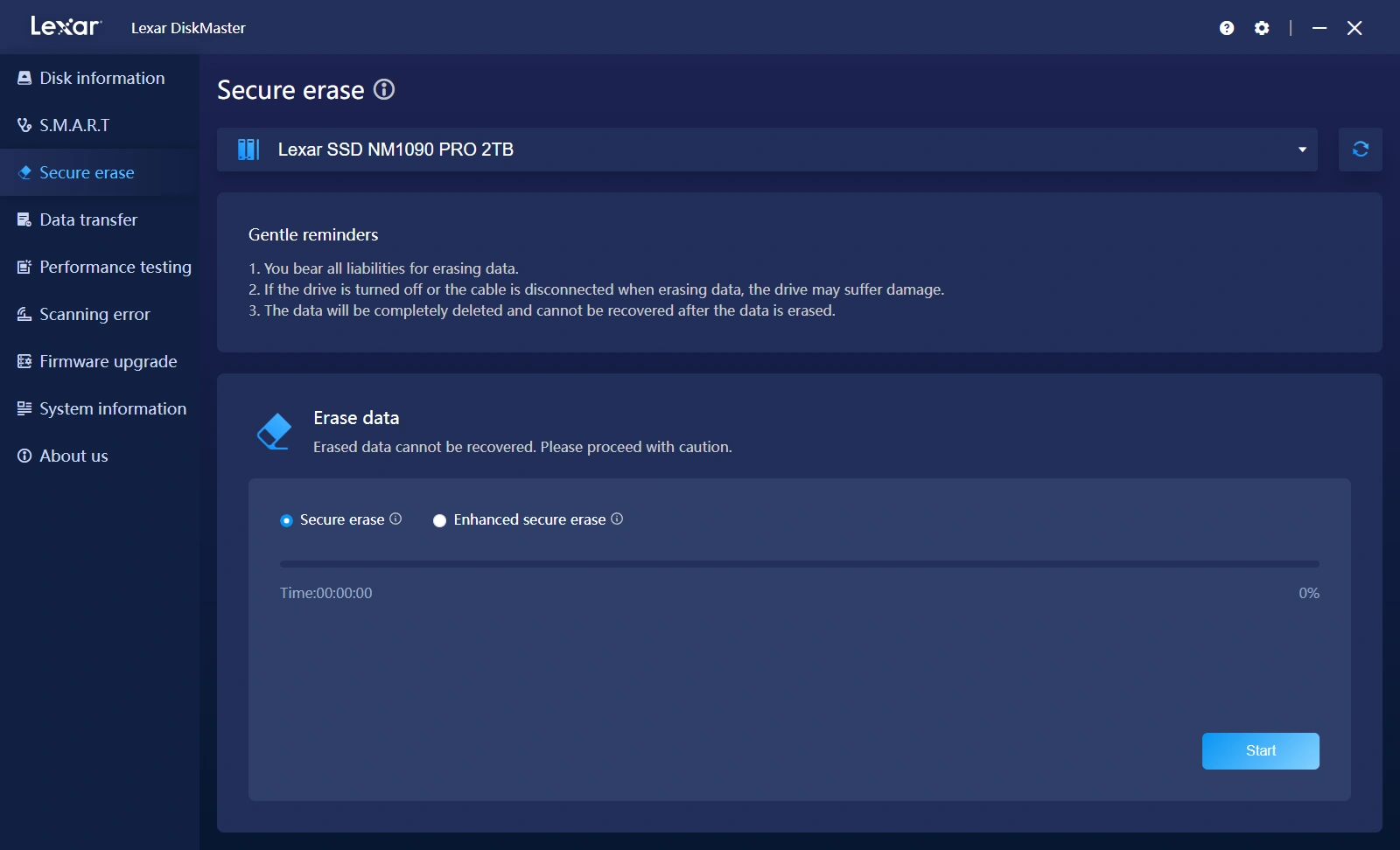
Task: Click the 0% progress value
Action: [1309, 593]
